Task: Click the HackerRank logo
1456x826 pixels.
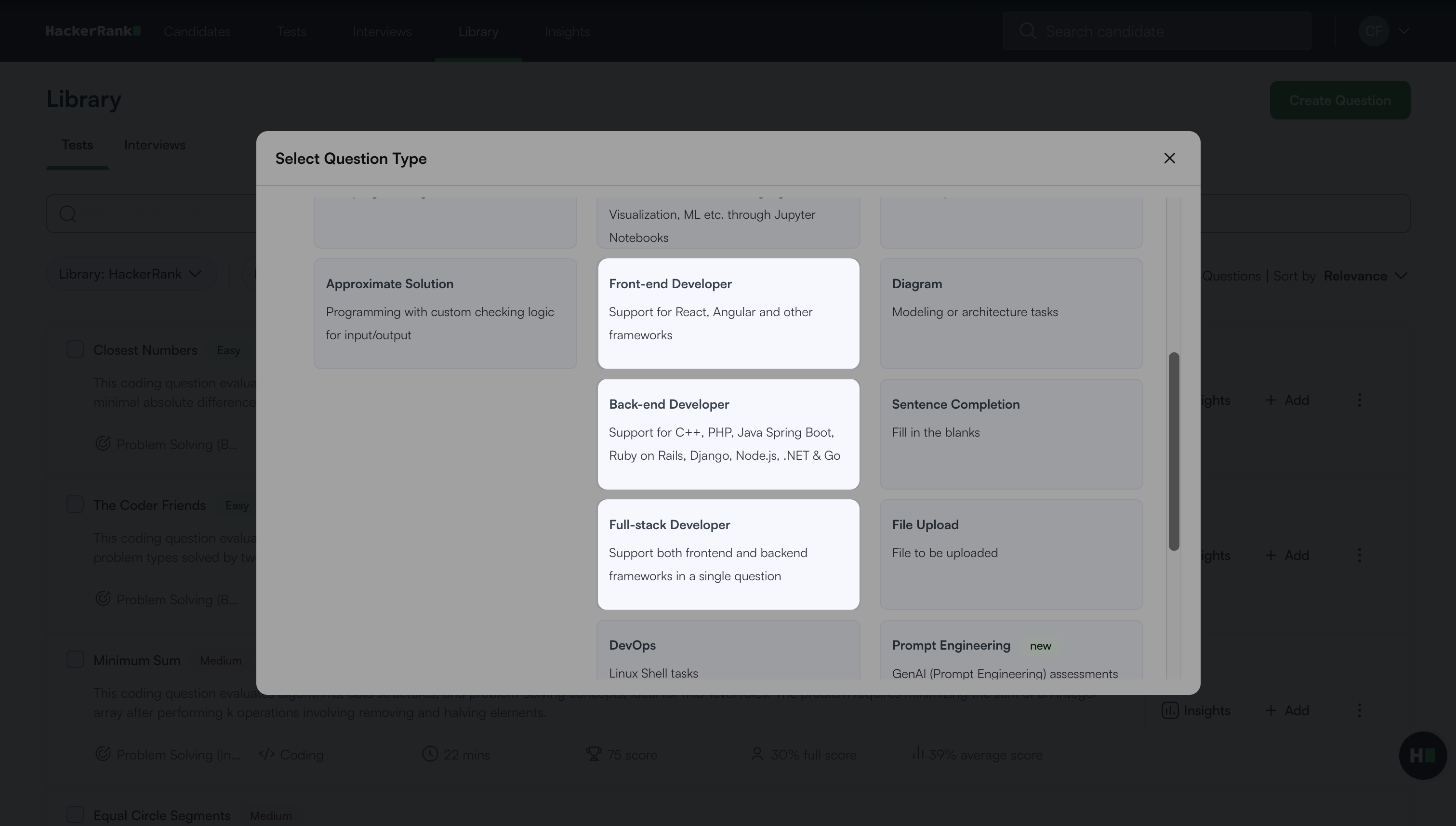Action: click(93, 31)
